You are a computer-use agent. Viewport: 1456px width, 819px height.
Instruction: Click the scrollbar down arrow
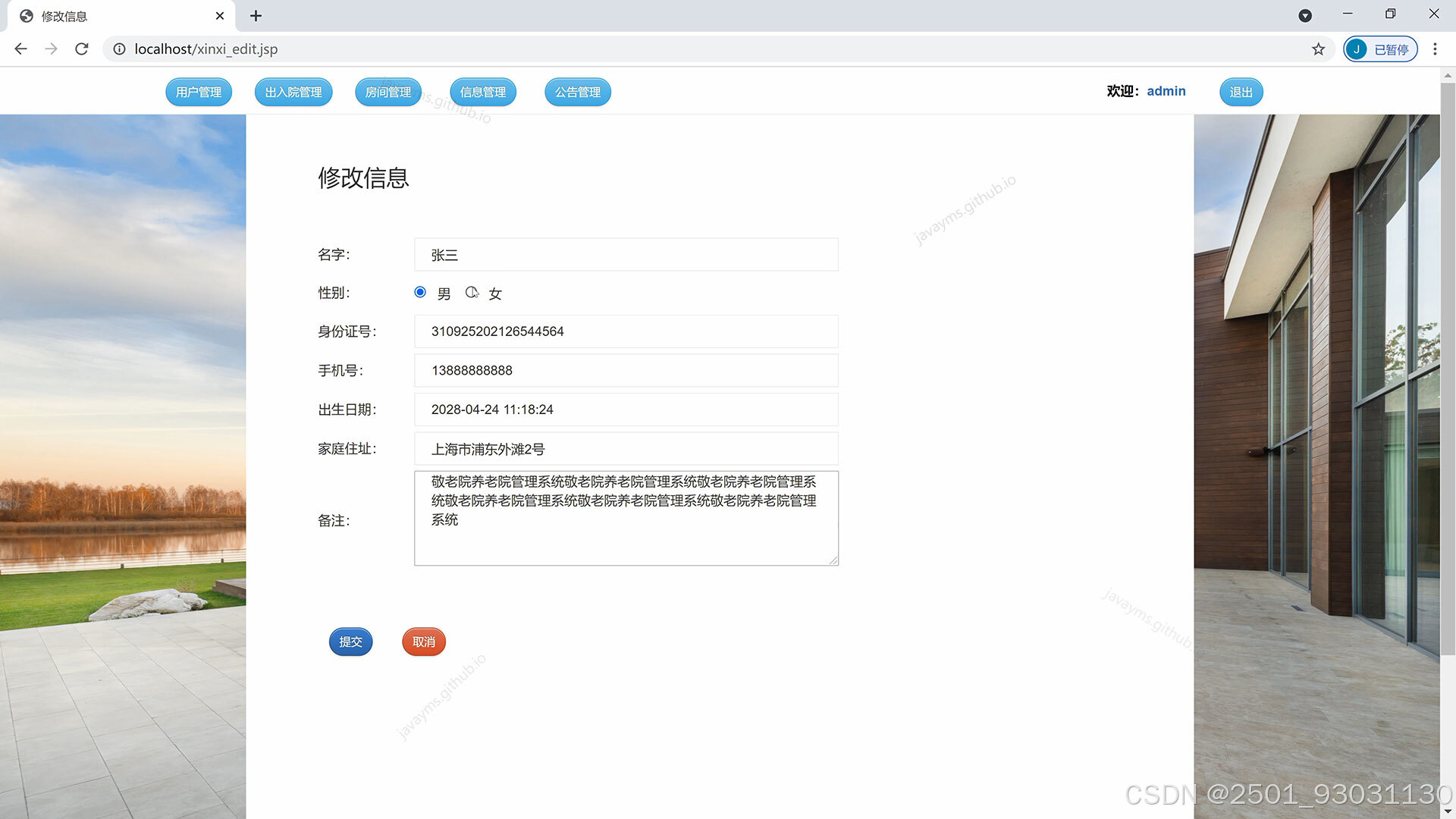[1448, 811]
